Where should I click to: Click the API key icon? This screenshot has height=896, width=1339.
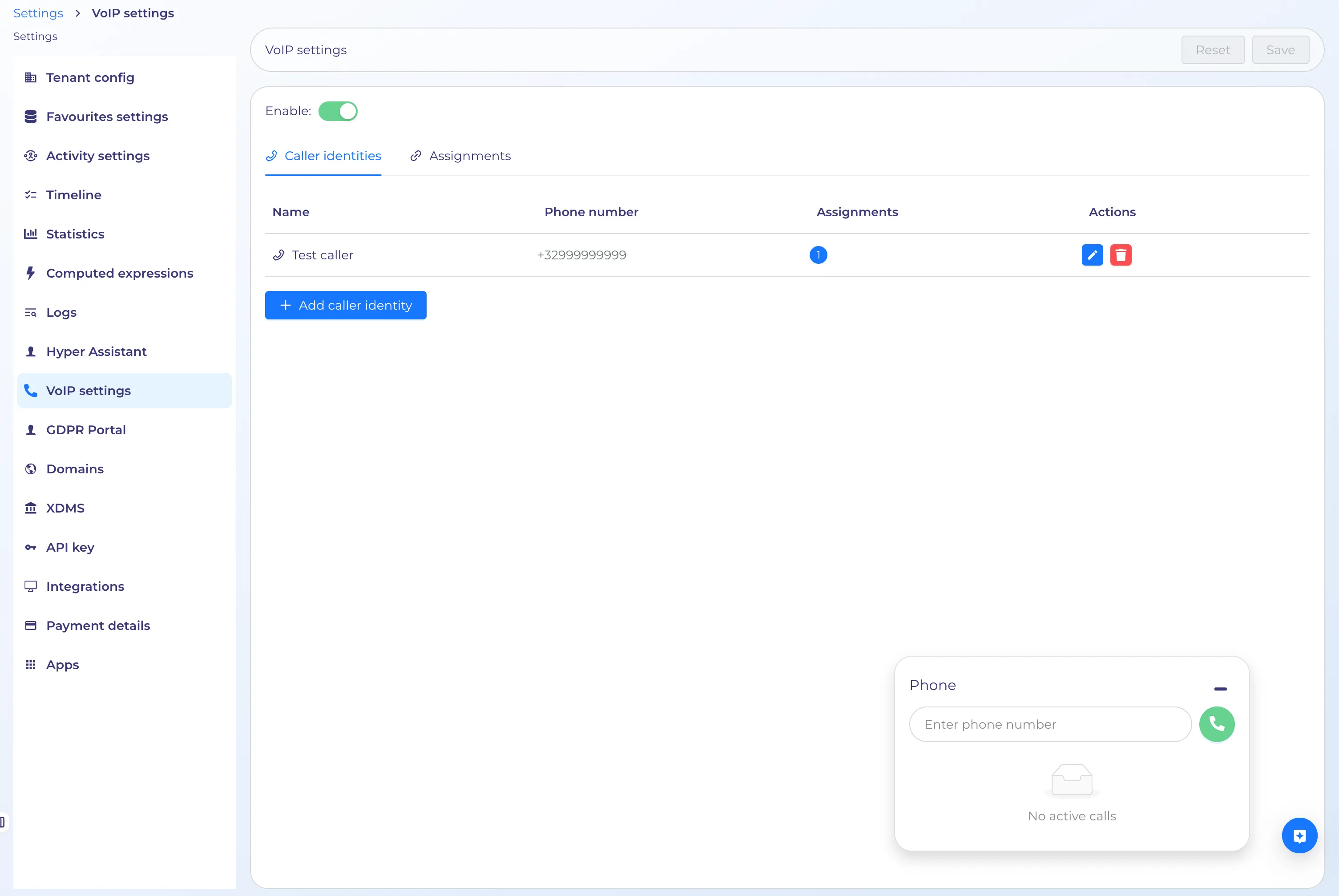tap(31, 547)
